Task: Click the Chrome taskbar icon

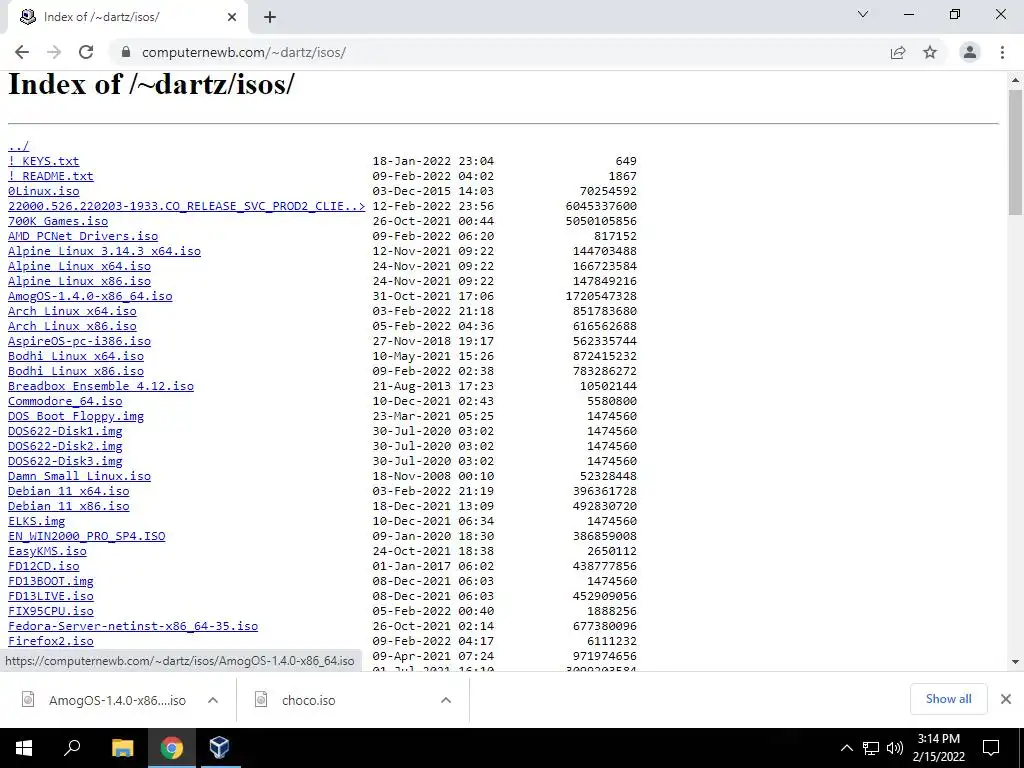Action: 171,748
